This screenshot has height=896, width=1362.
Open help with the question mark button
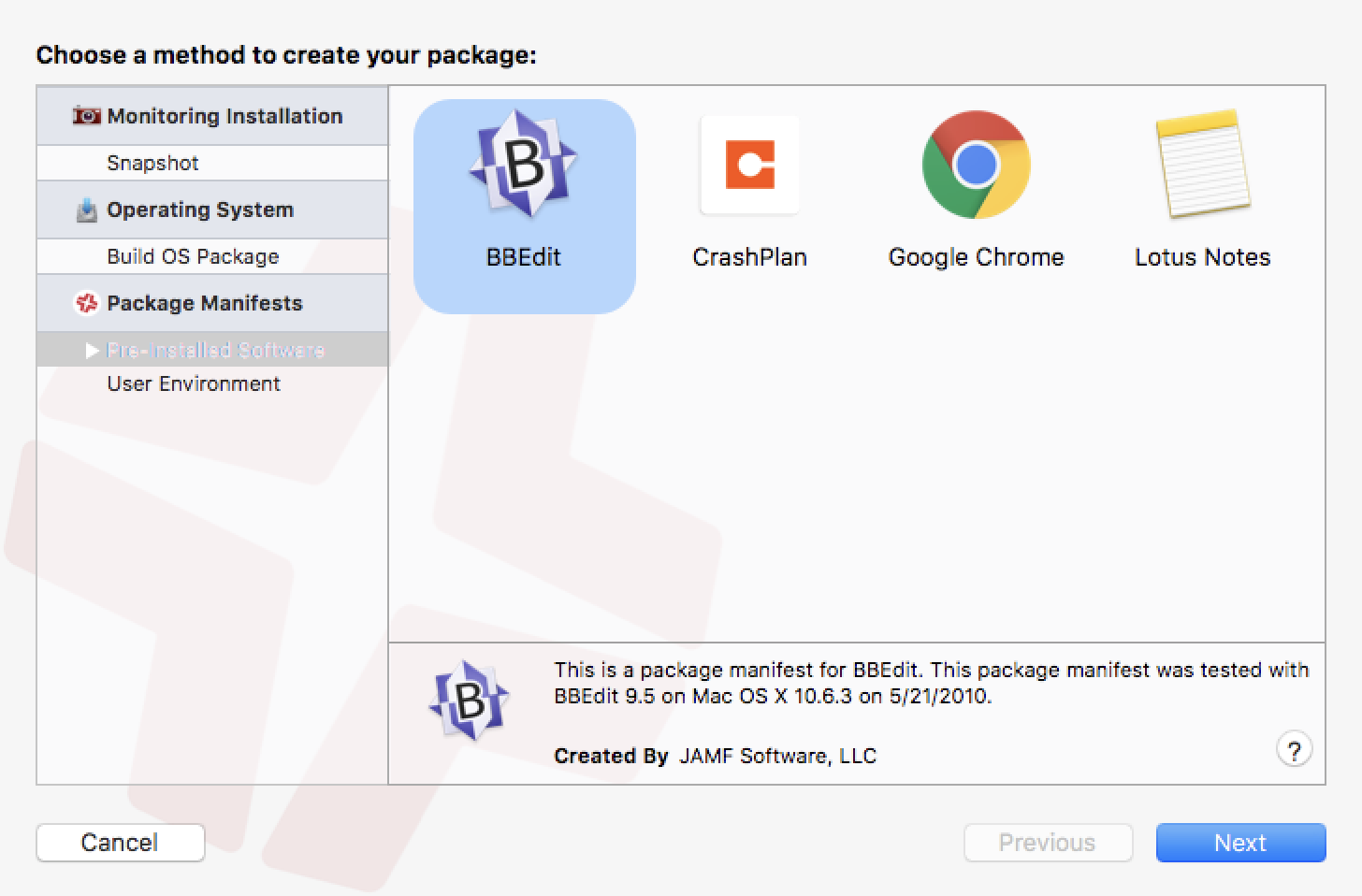point(1294,749)
